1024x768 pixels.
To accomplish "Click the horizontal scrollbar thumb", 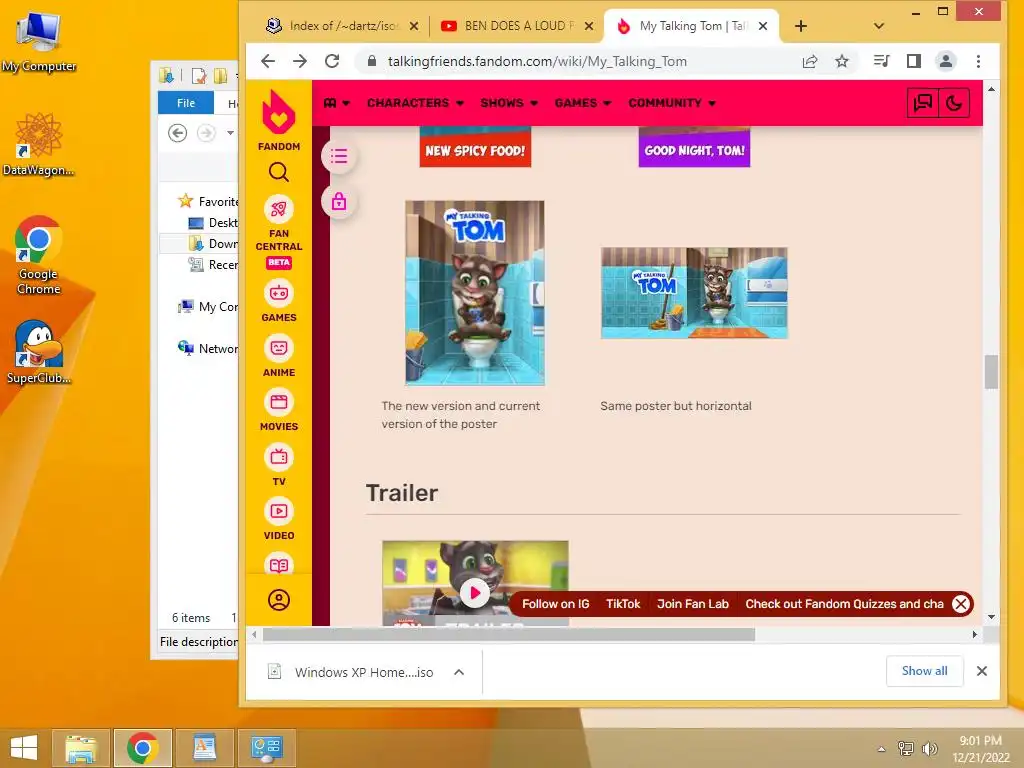I will [509, 634].
